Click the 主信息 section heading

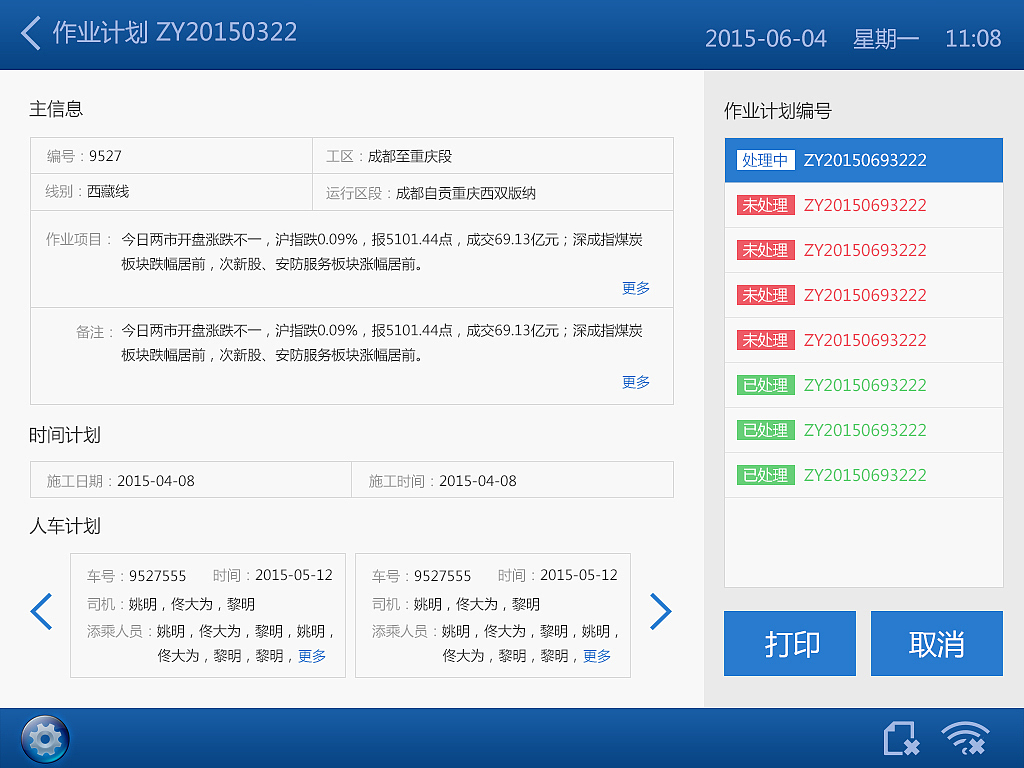coord(56,108)
